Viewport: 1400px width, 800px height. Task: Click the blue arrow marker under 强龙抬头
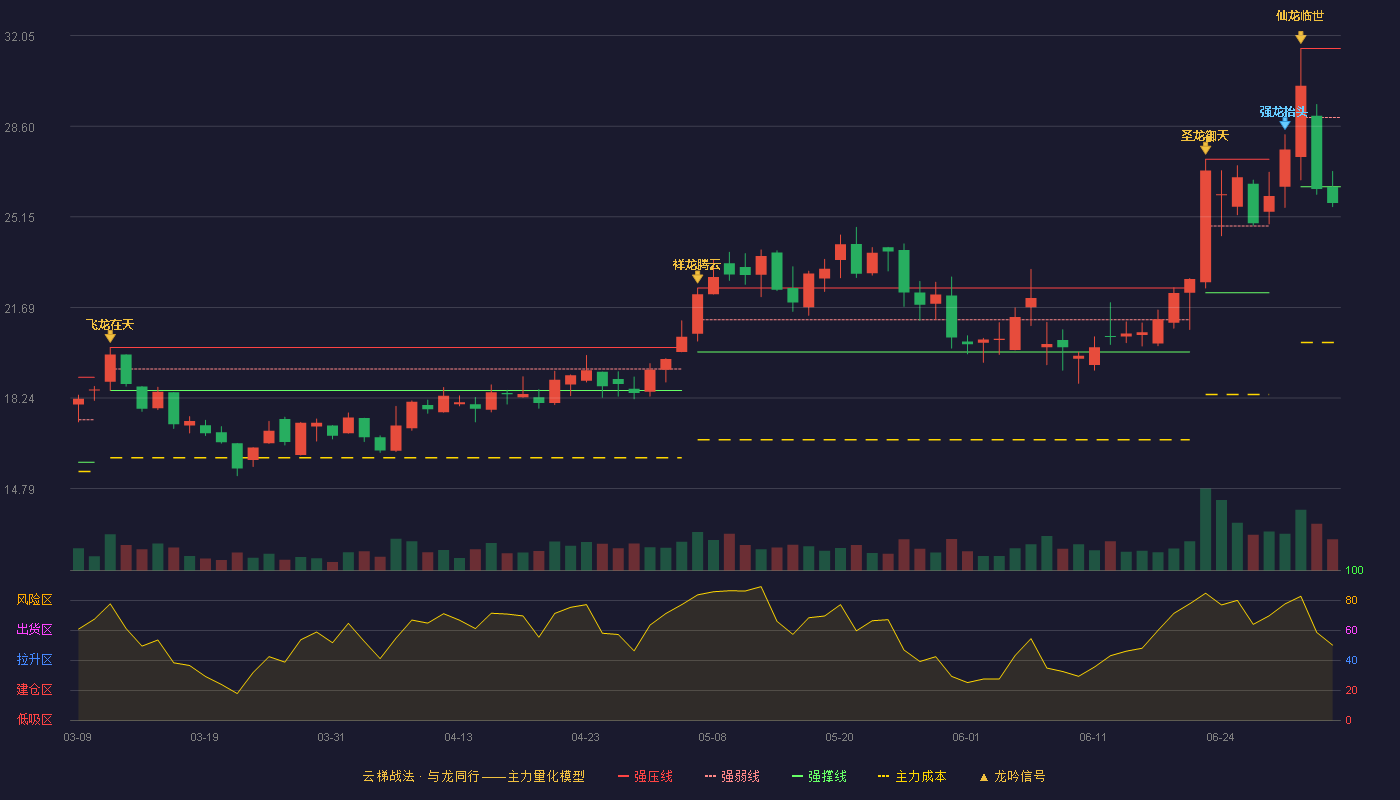(x=1285, y=124)
